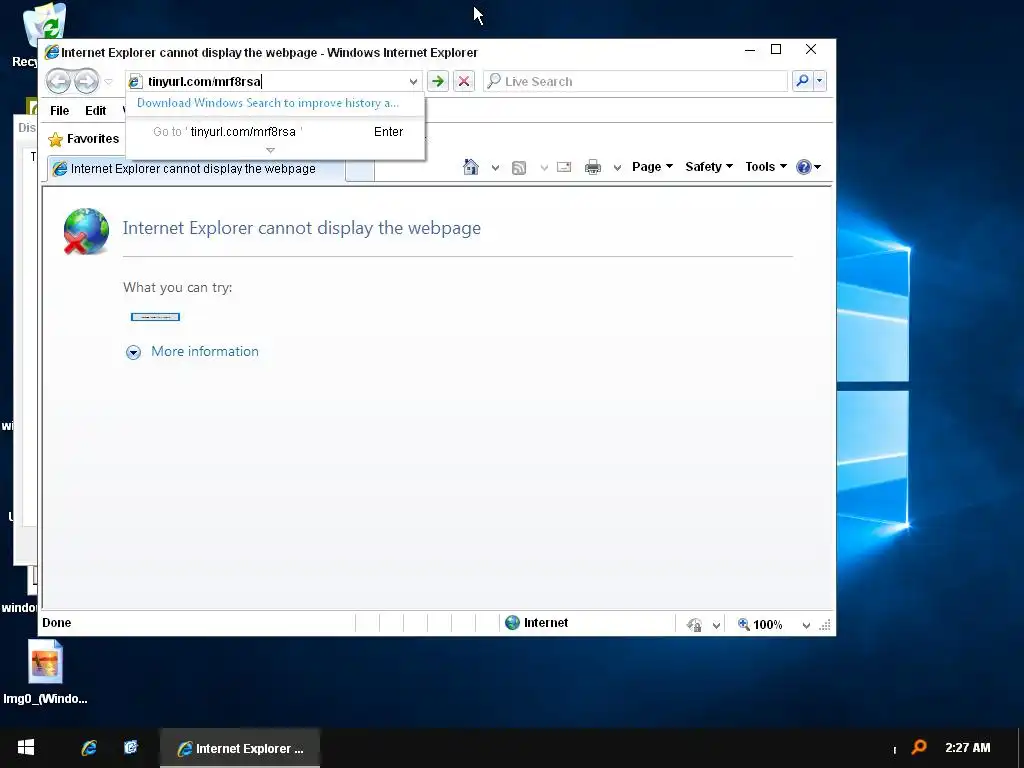Click the orange search tray icon

point(919,747)
